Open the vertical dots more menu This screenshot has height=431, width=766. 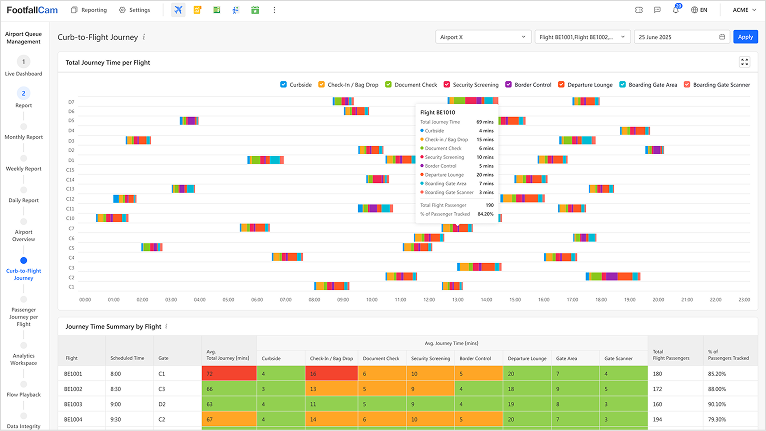coord(274,10)
